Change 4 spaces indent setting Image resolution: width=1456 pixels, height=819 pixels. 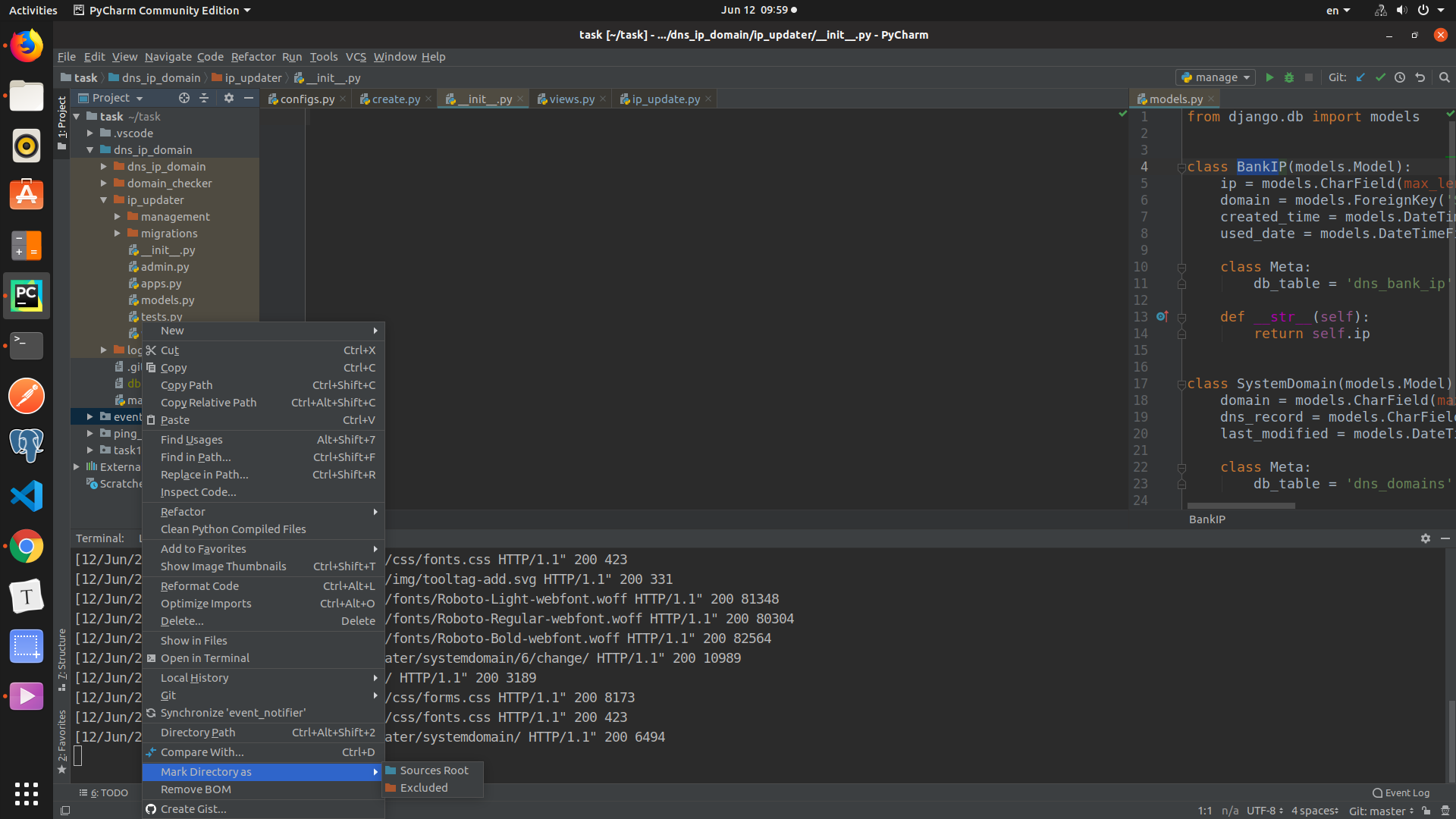pos(1315,811)
